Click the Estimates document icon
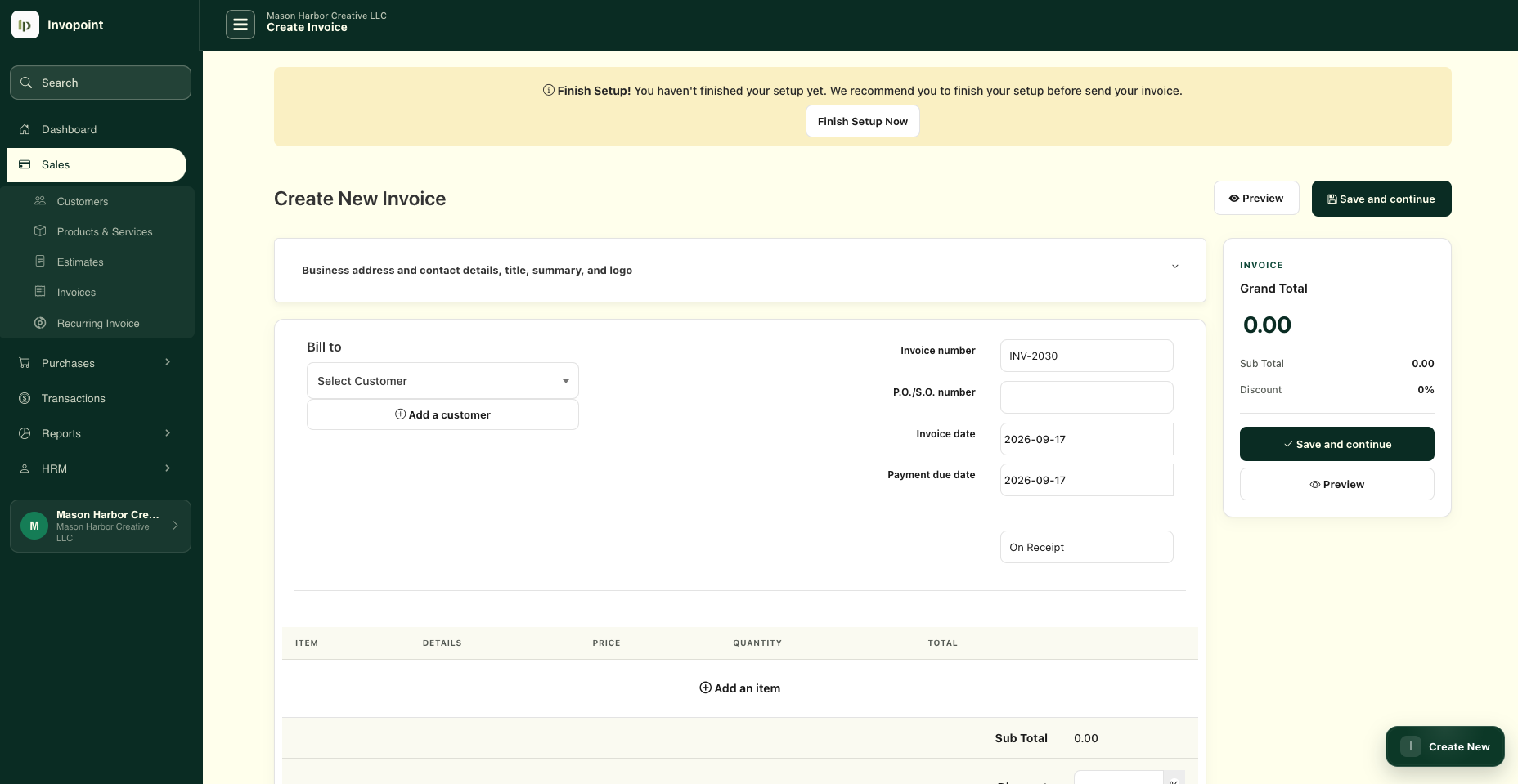This screenshot has height=784, width=1518. pos(40,262)
